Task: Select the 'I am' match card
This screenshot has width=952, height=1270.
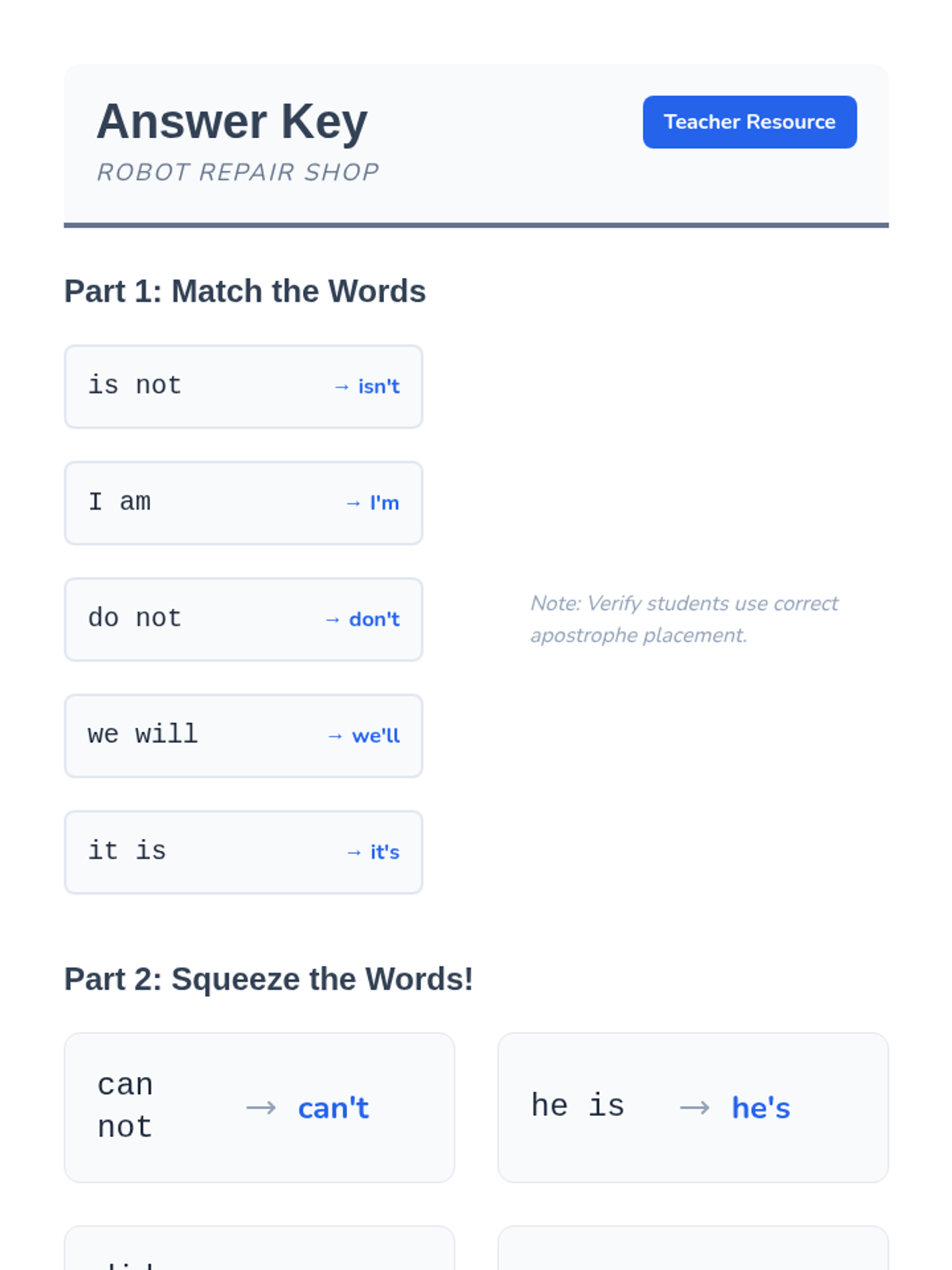Action: click(244, 503)
